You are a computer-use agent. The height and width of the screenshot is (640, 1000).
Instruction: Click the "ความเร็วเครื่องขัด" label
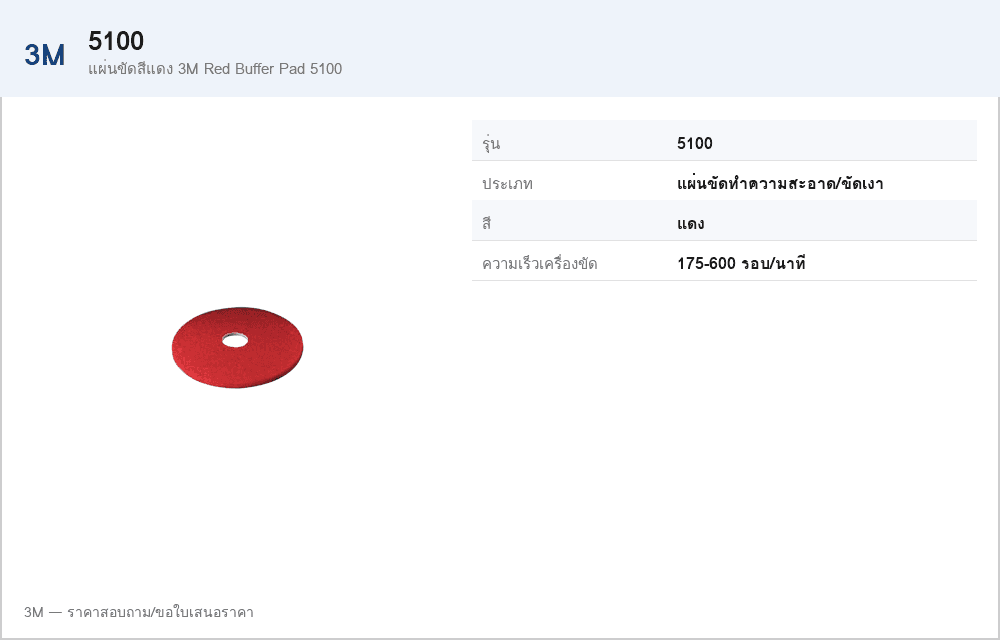point(540,263)
